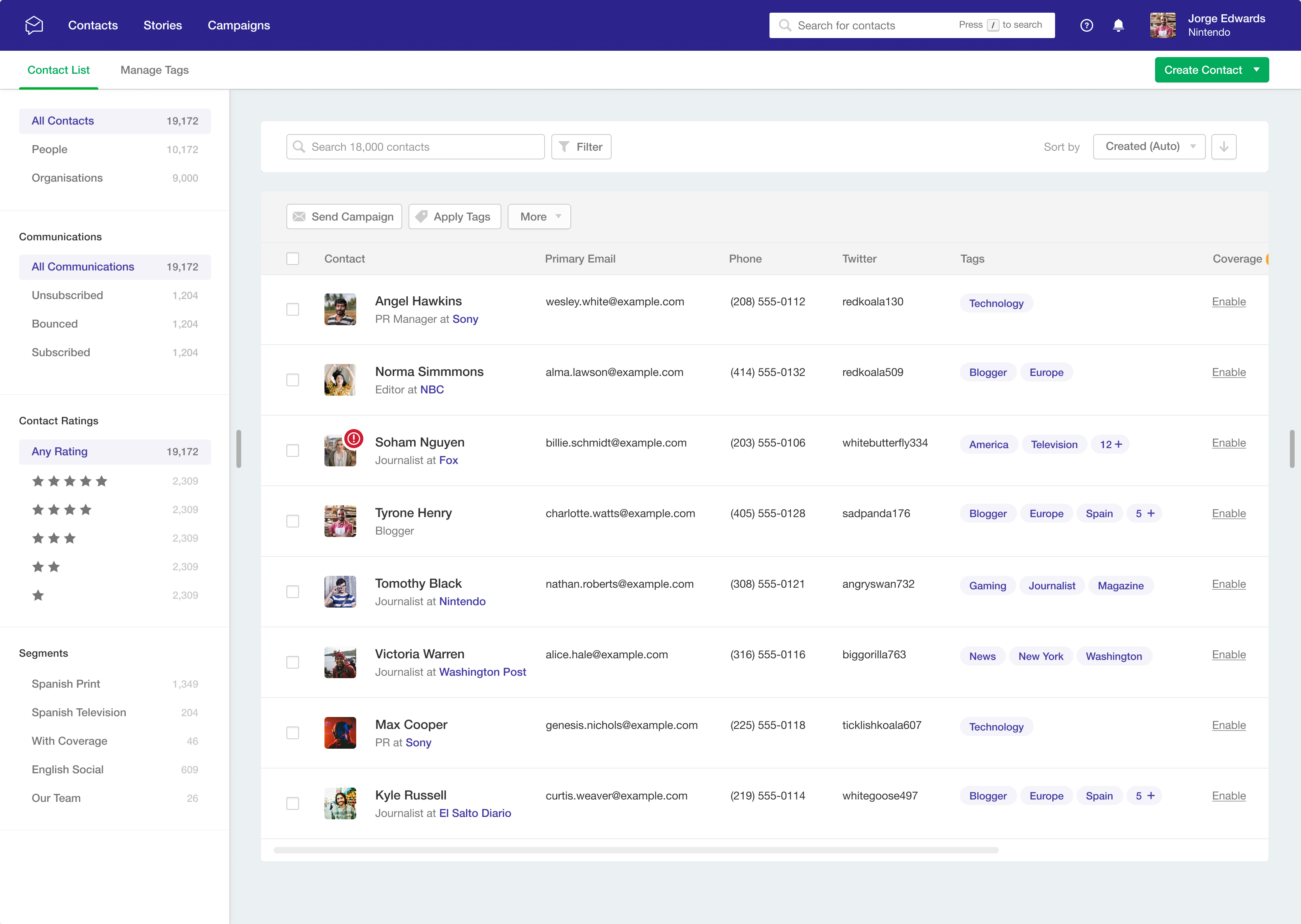The image size is (1301, 924).
Task: Open the Created (Auto) sort dropdown
Action: point(1148,146)
